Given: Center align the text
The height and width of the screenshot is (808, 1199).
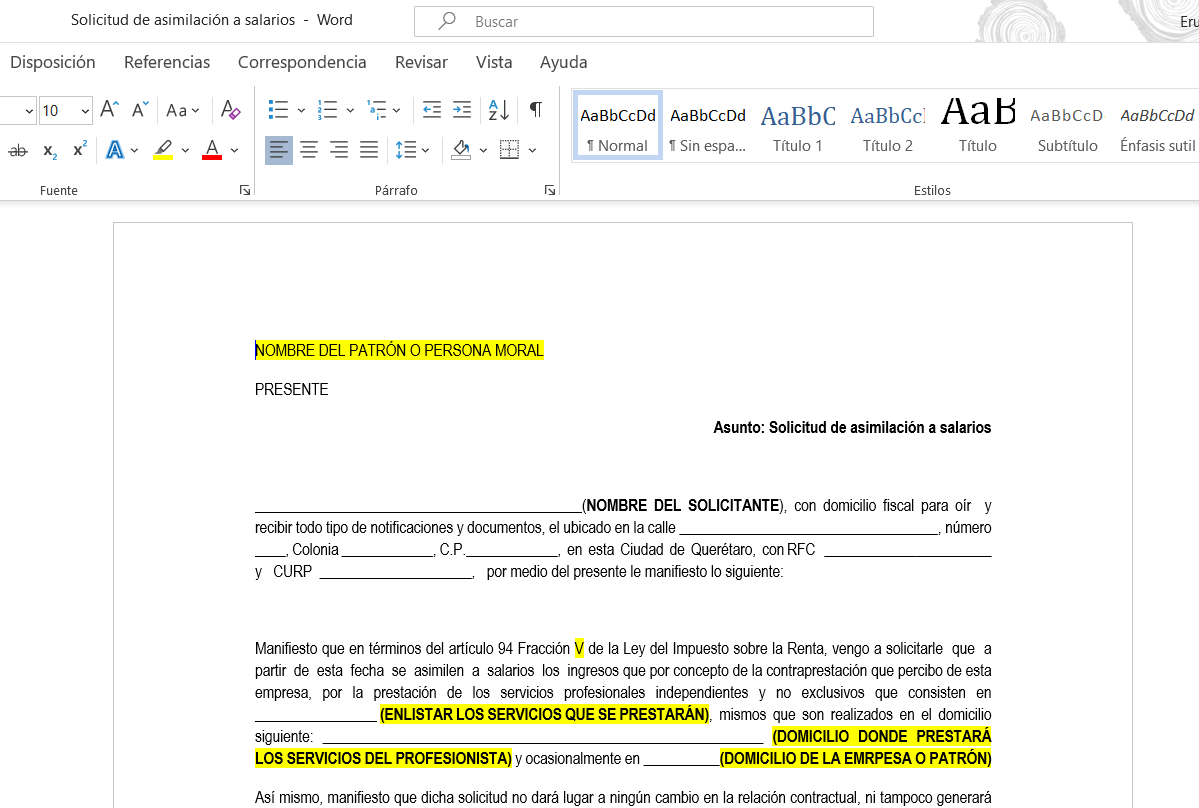Looking at the screenshot, I should click(309, 150).
